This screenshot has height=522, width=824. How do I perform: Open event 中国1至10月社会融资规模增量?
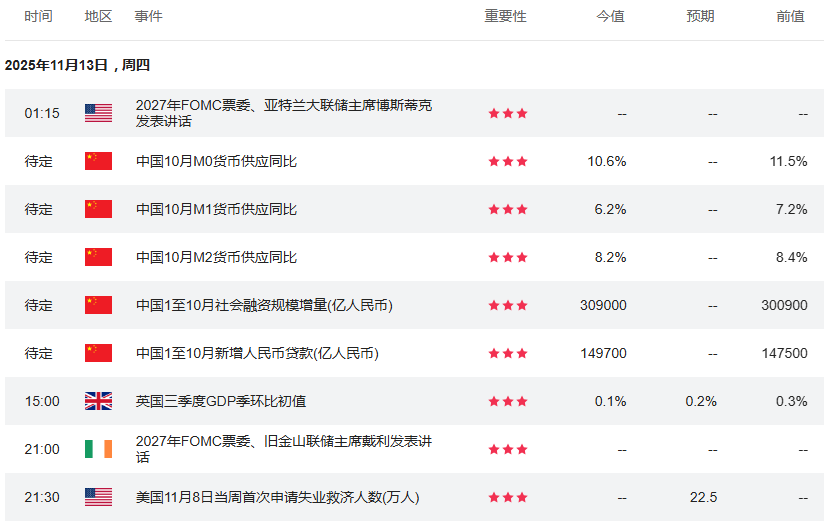click(264, 305)
